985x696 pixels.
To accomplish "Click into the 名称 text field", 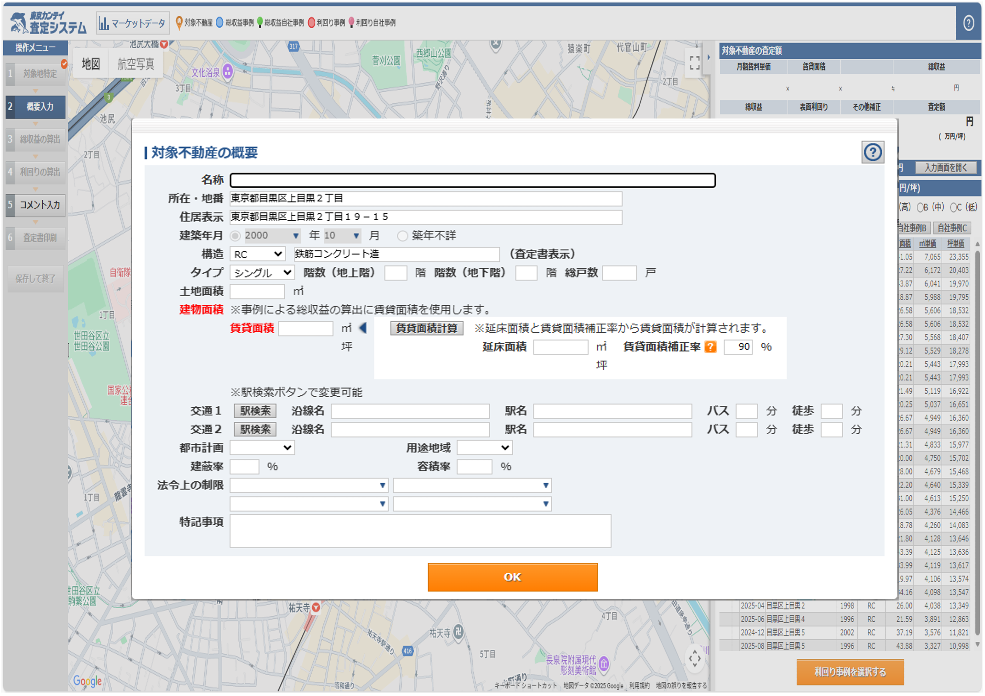I will coord(472,181).
